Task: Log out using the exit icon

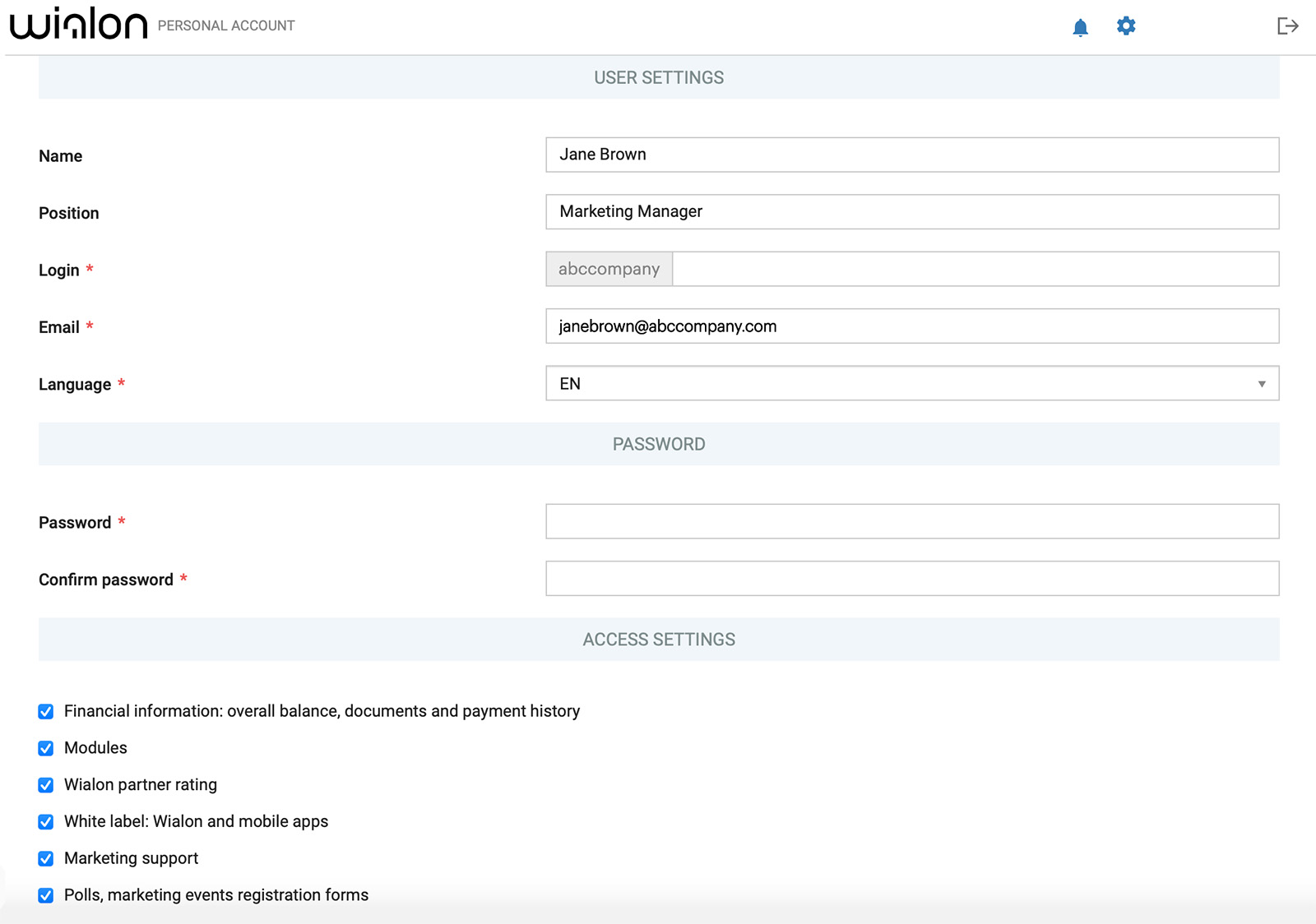Action: tap(1286, 25)
